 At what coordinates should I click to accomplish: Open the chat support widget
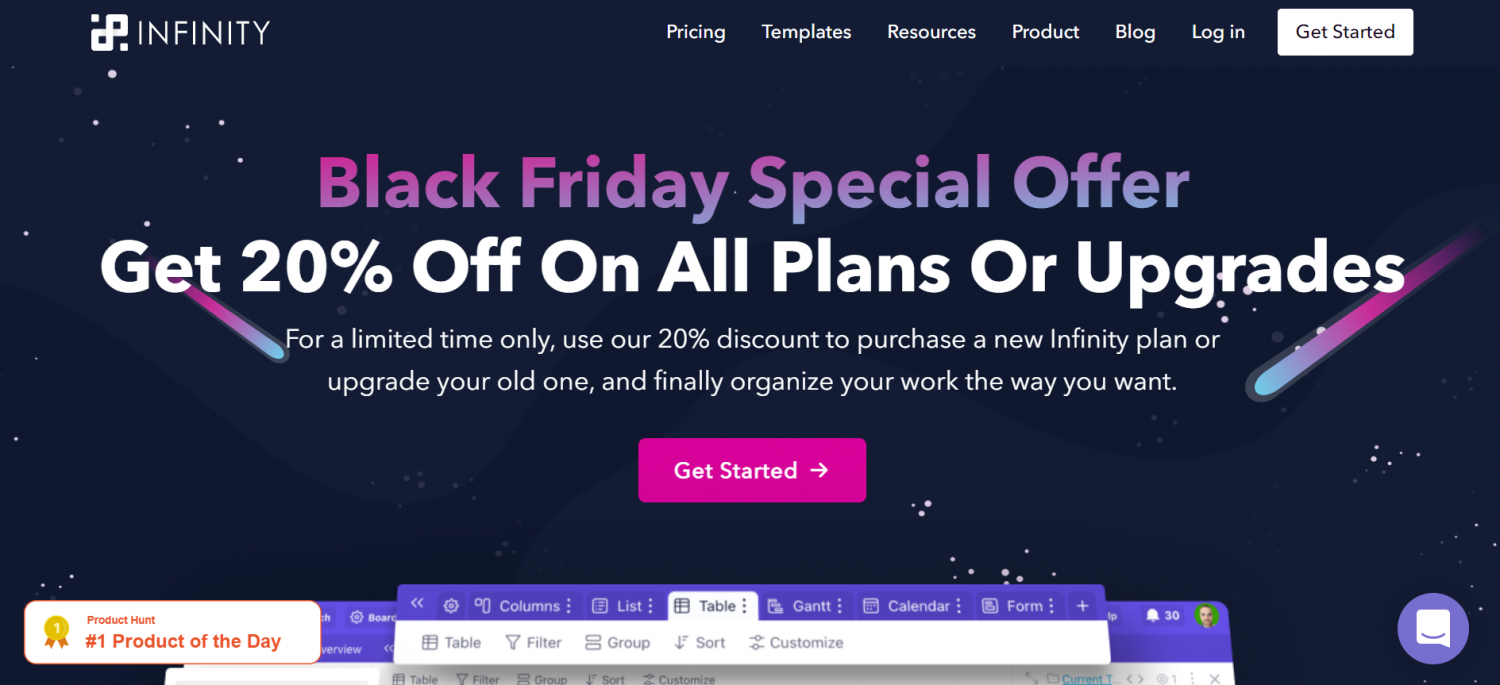coord(1432,629)
